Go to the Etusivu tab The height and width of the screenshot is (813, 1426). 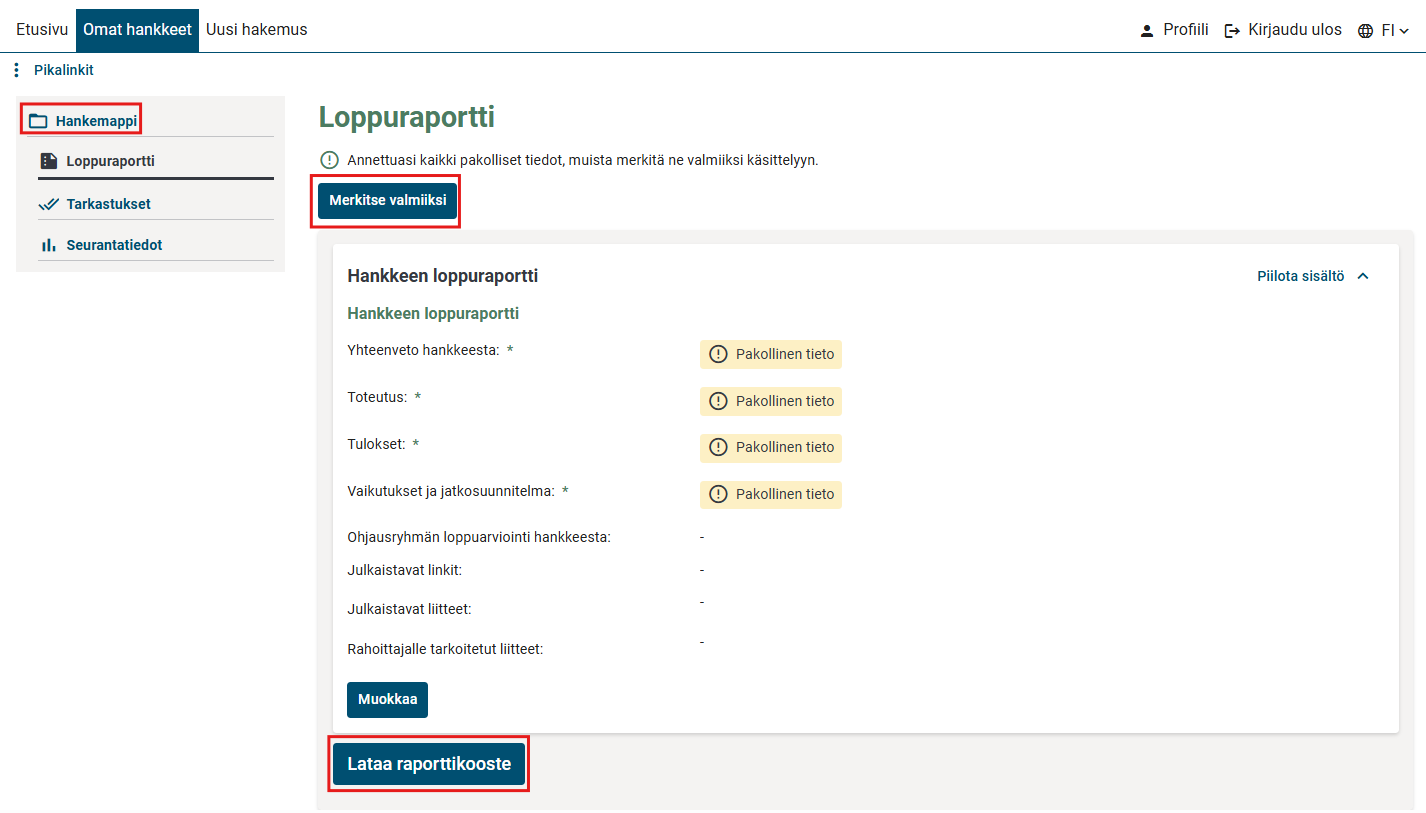42,30
